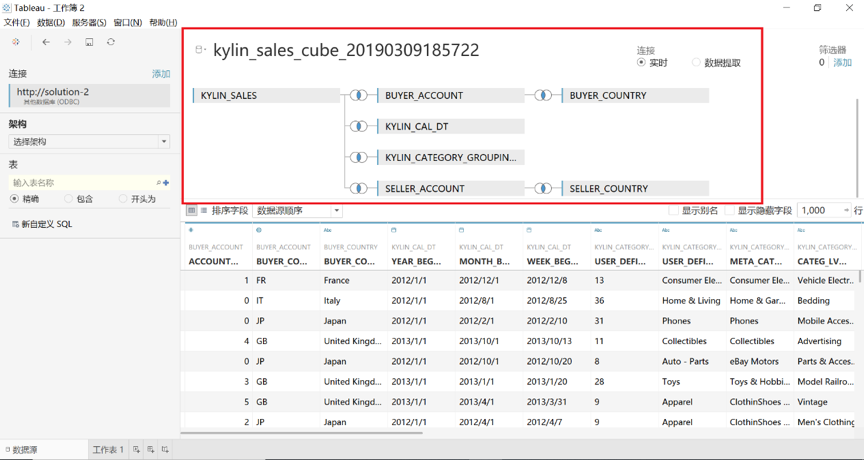Click 新自定义 SQL
864x460 pixels.
[46, 224]
